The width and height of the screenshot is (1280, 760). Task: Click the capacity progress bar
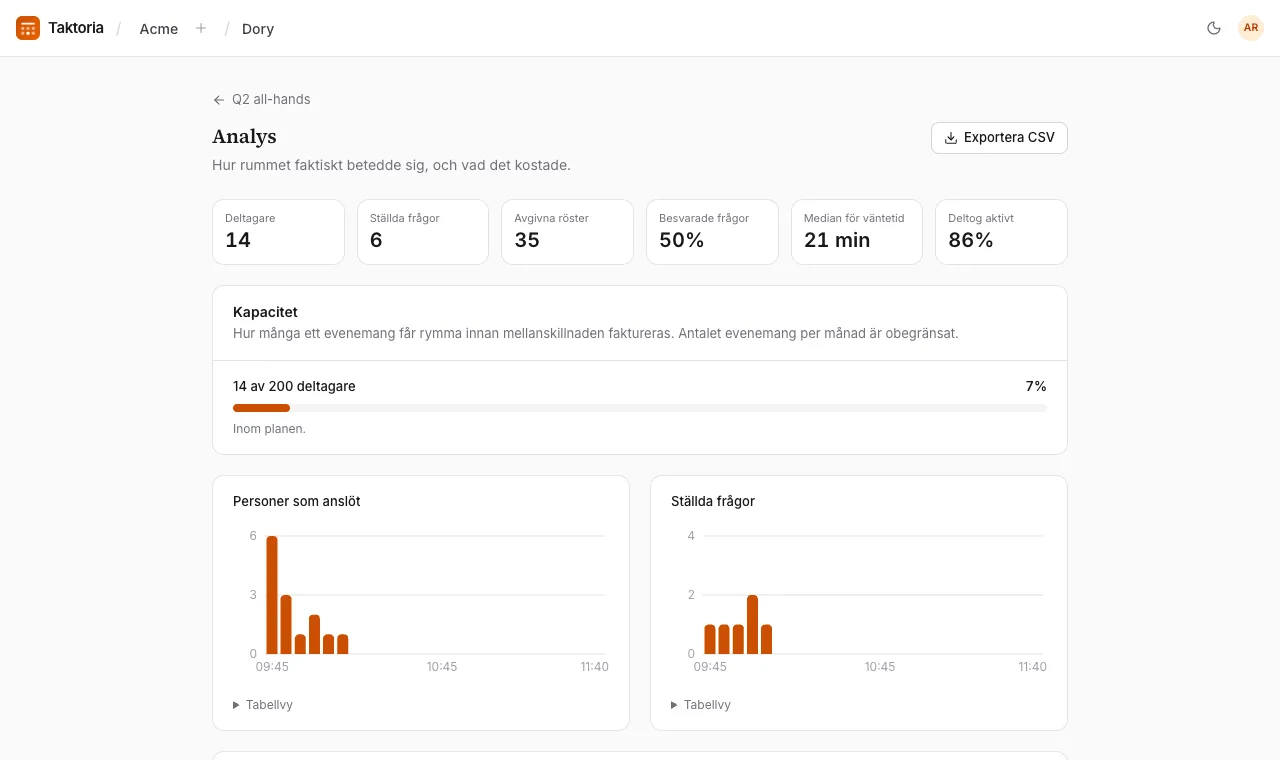[640, 408]
